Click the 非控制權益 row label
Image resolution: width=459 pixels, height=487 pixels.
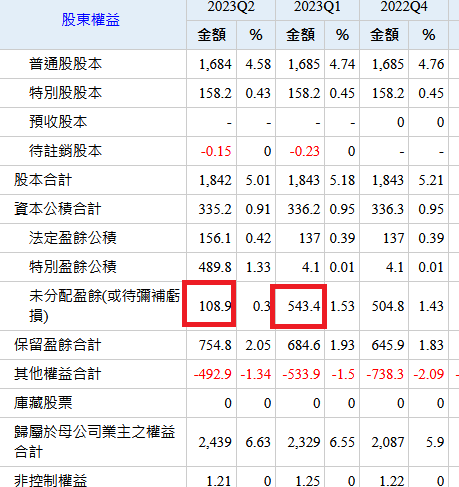point(50,480)
